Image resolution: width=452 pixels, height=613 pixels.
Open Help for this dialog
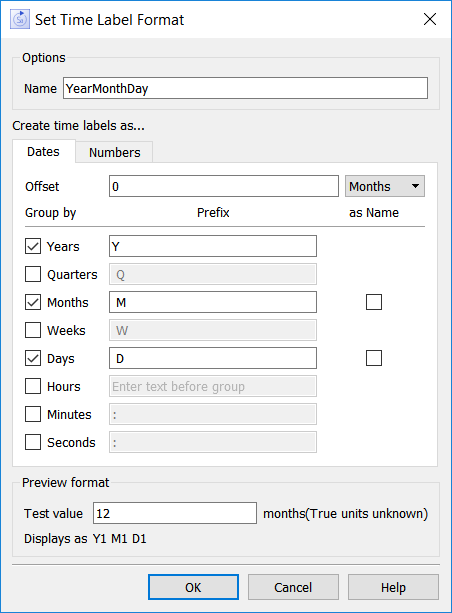tap(393, 587)
